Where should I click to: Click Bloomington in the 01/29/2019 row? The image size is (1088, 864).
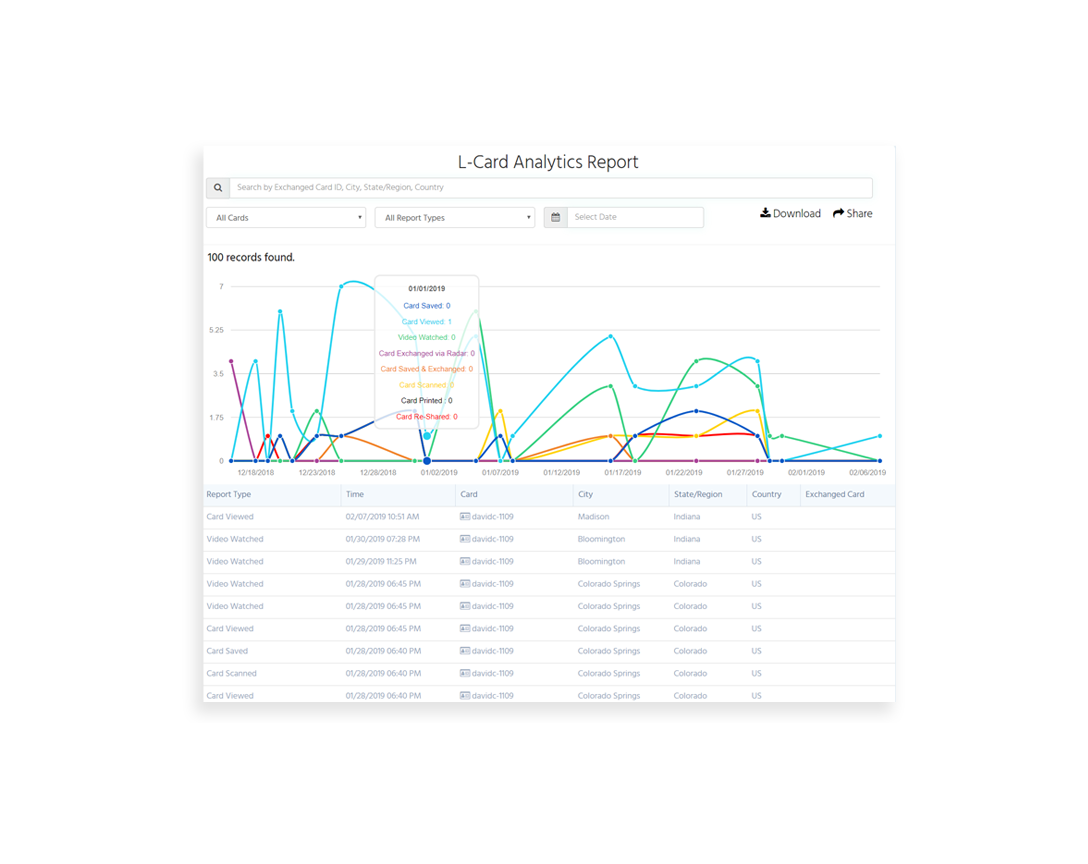[601, 561]
